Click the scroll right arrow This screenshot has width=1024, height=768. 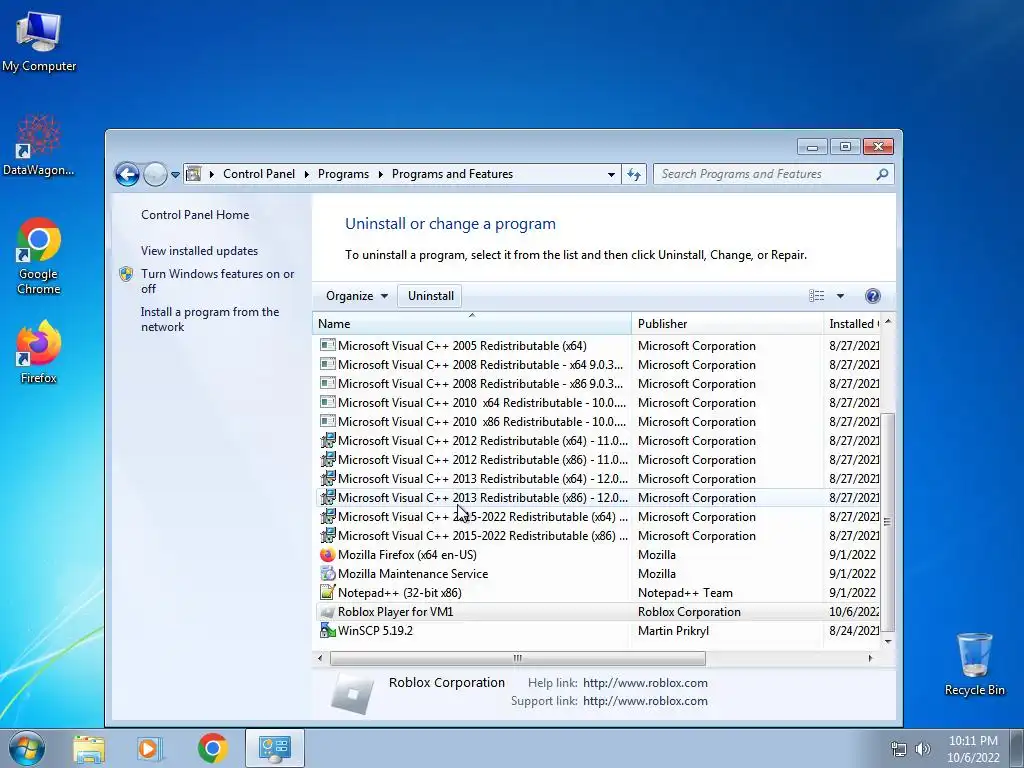(x=870, y=658)
